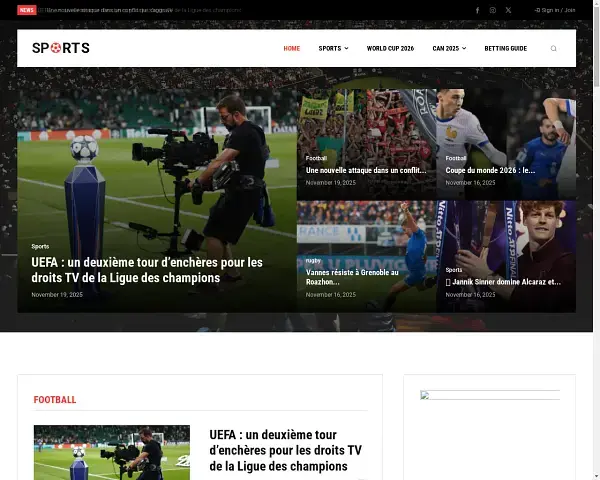Image resolution: width=600 pixels, height=480 pixels.
Task: Go to the HOME menu item
Action: (x=291, y=48)
